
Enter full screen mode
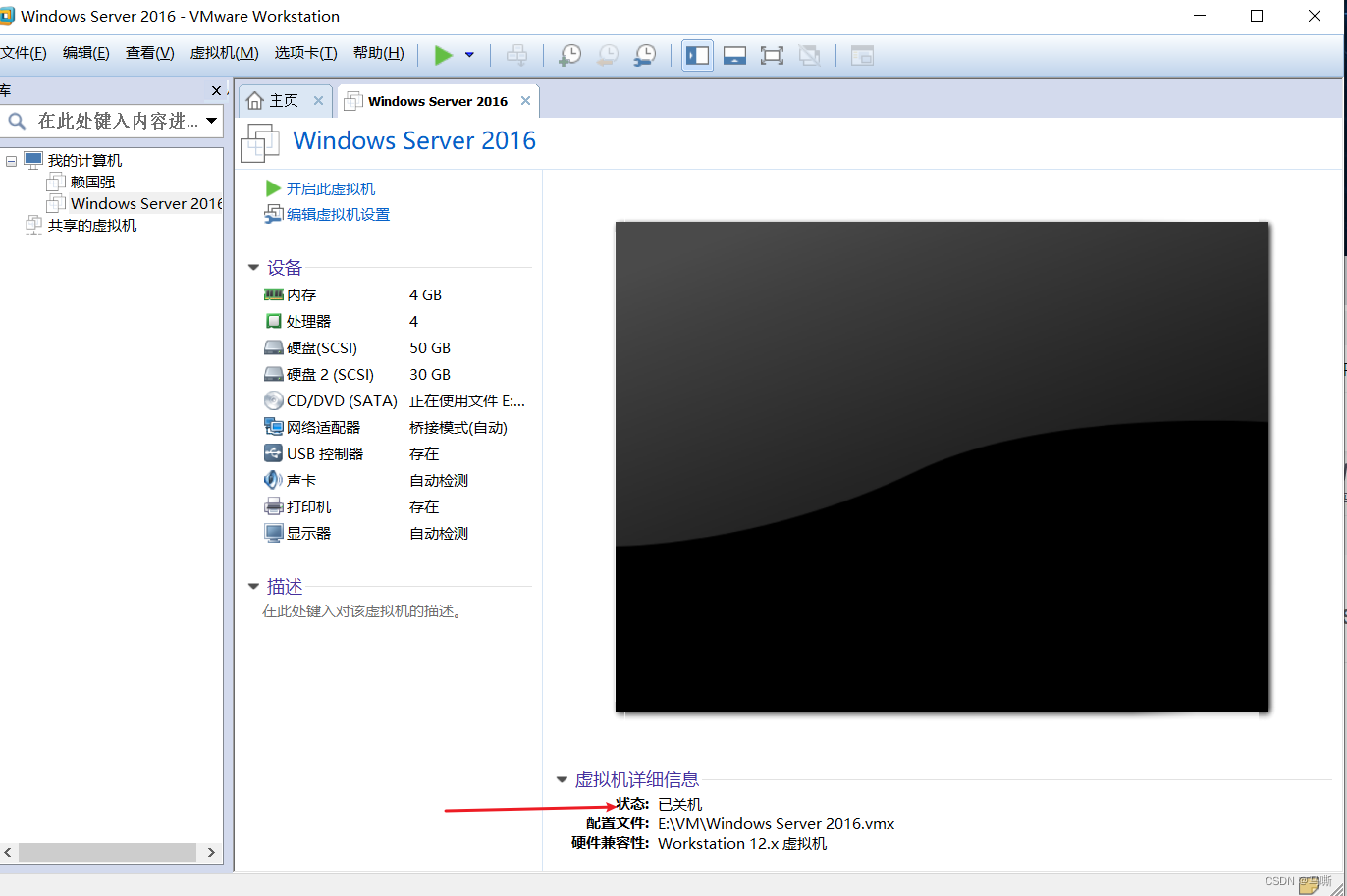tap(772, 55)
